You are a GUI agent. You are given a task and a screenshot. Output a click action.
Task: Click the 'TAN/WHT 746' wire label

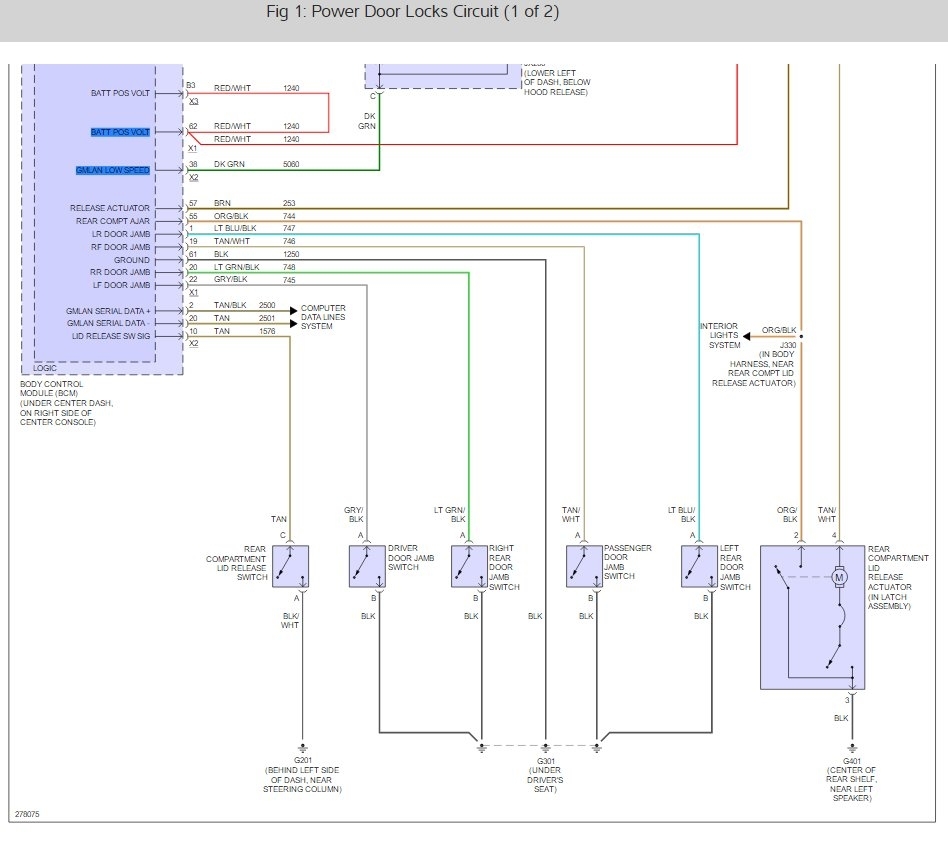tap(255, 241)
